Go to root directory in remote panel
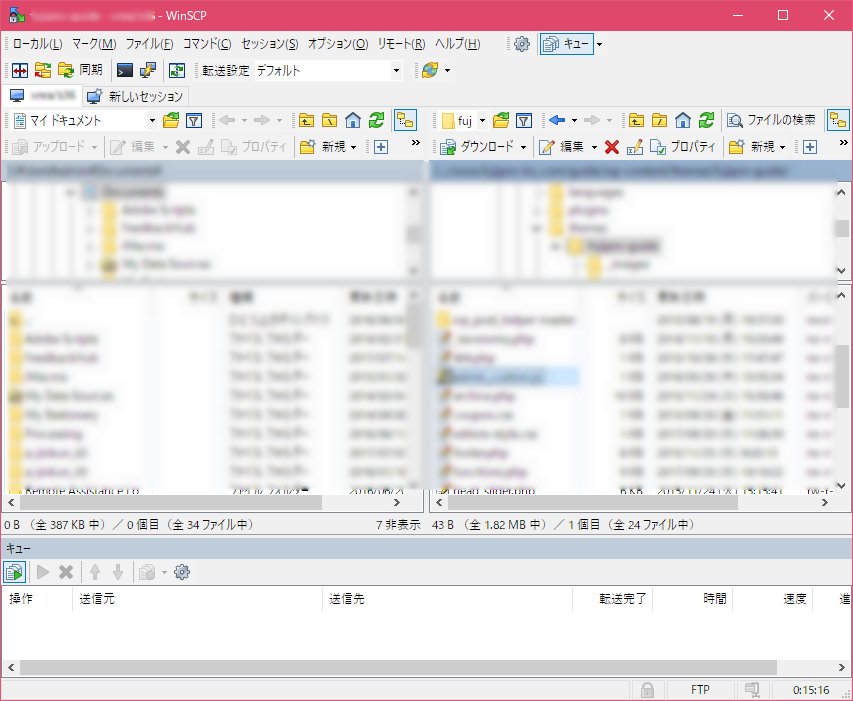This screenshot has width=853, height=701. point(659,120)
